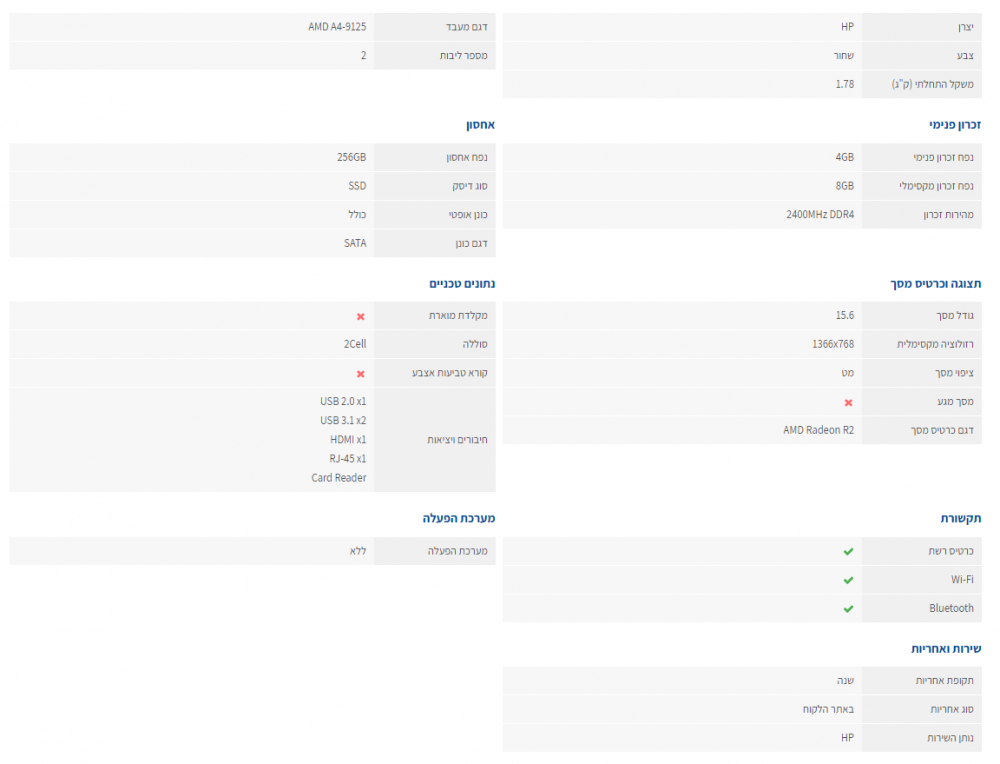
Task: Click the AMD A4-9125 processor model value
Action: click(x=337, y=27)
